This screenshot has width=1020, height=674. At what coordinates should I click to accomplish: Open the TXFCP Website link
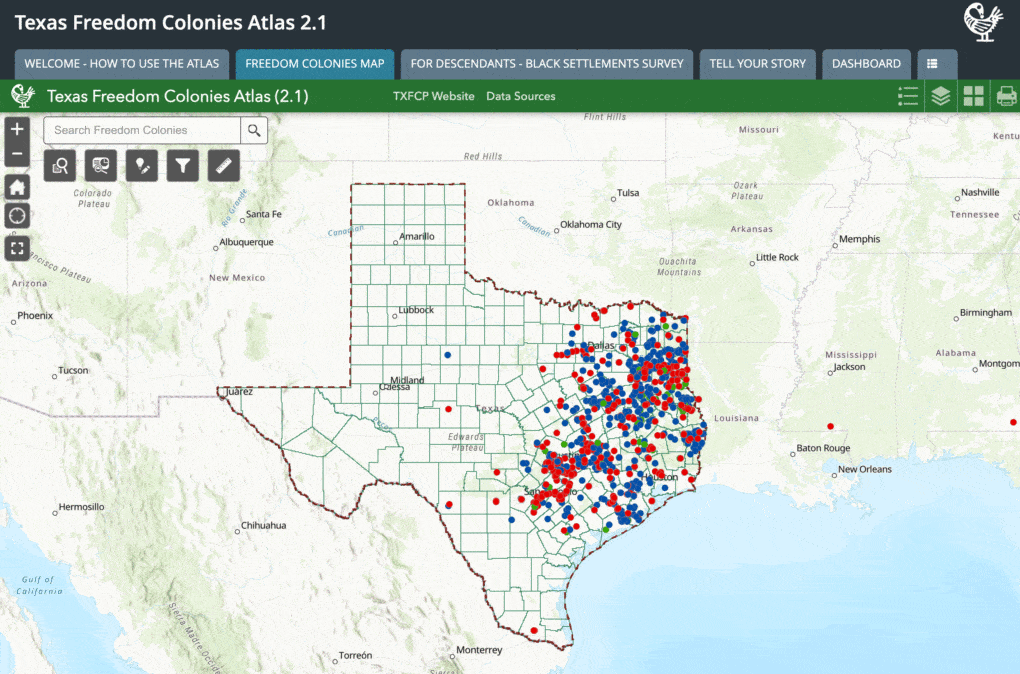coord(433,96)
